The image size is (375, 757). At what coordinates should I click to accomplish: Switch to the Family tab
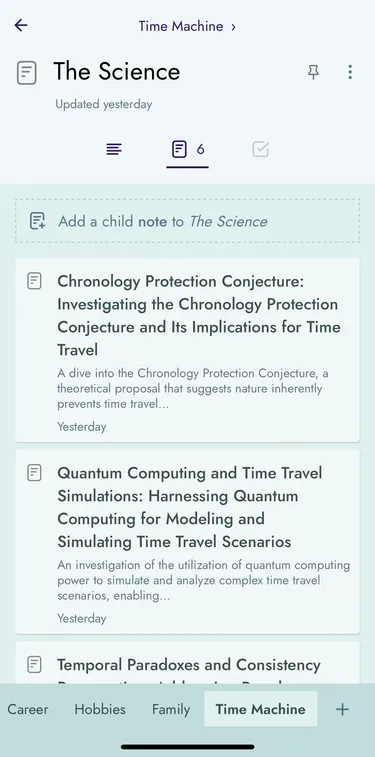(171, 709)
